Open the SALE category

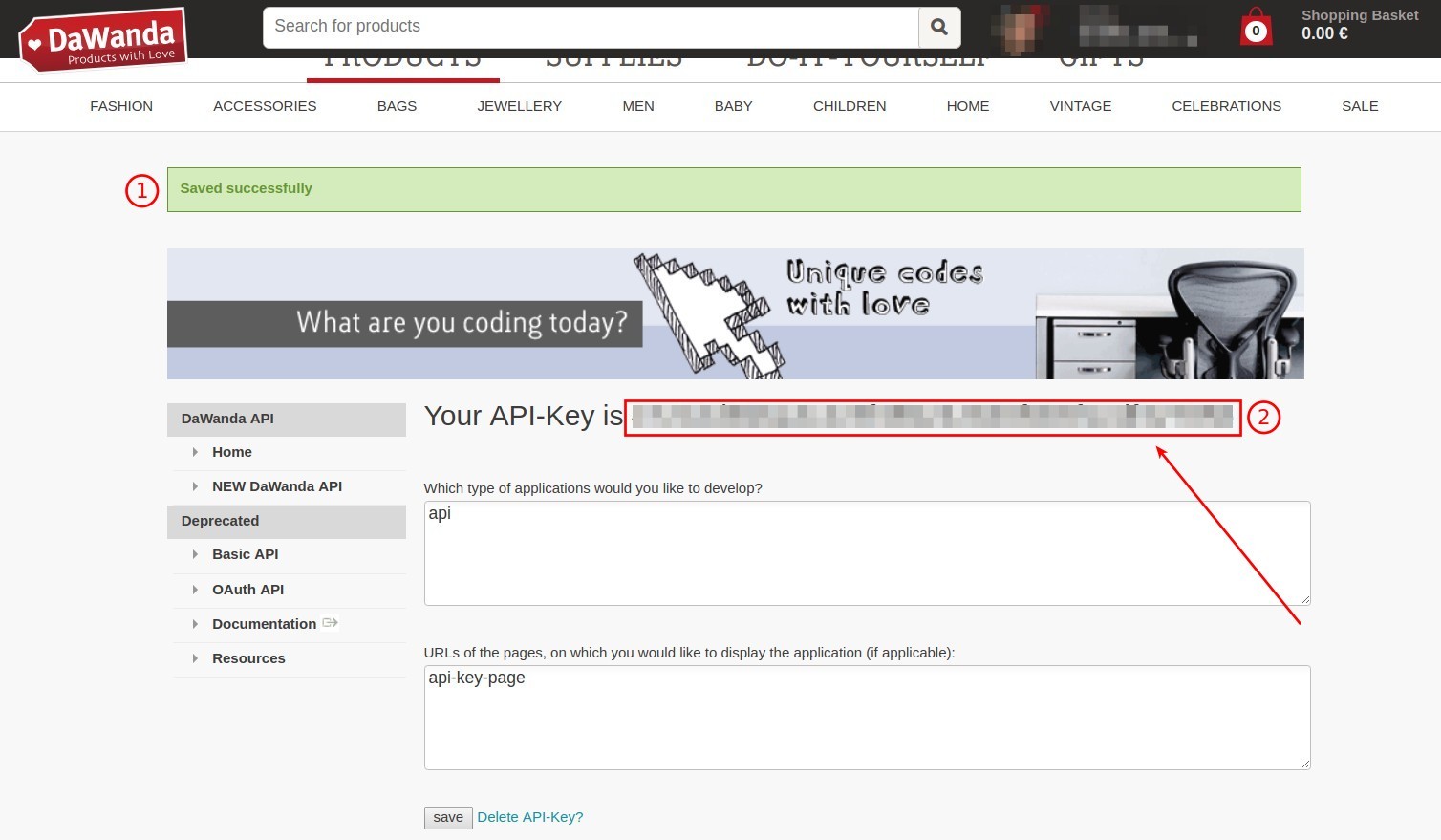pos(1360,106)
